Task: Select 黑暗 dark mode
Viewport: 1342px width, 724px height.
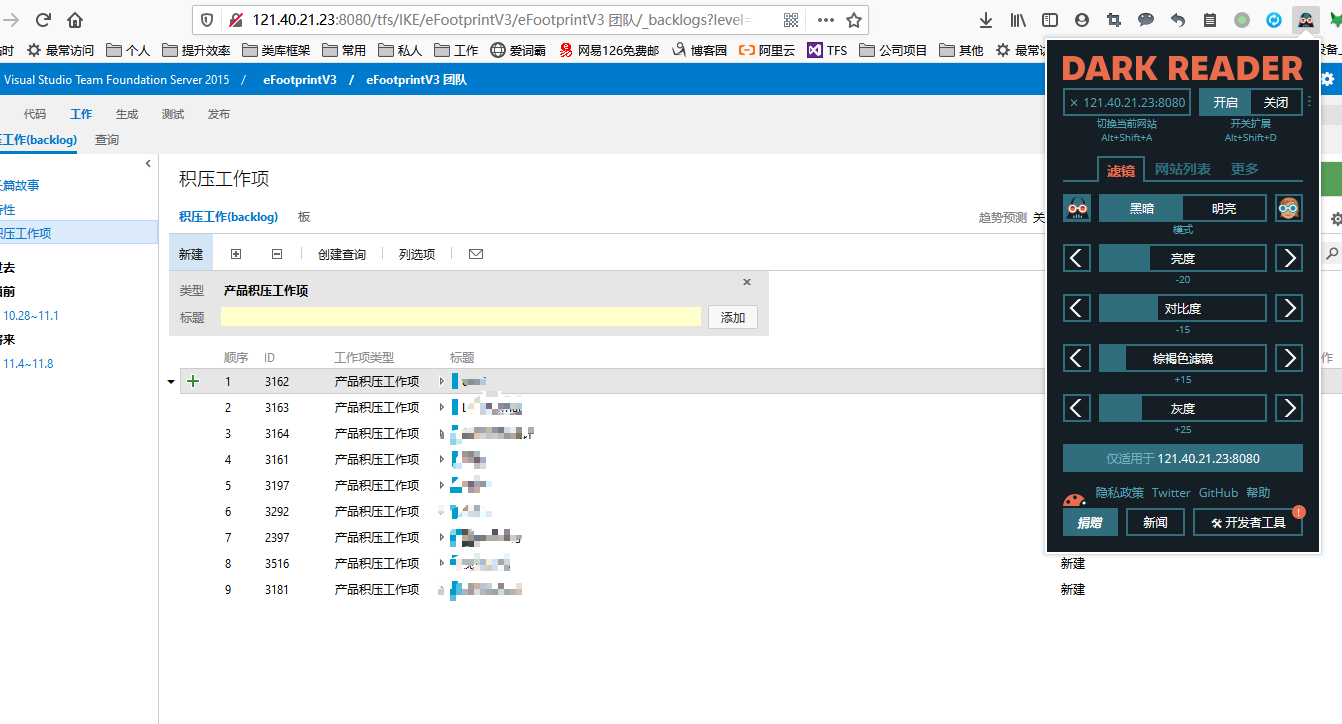Action: [x=1141, y=208]
